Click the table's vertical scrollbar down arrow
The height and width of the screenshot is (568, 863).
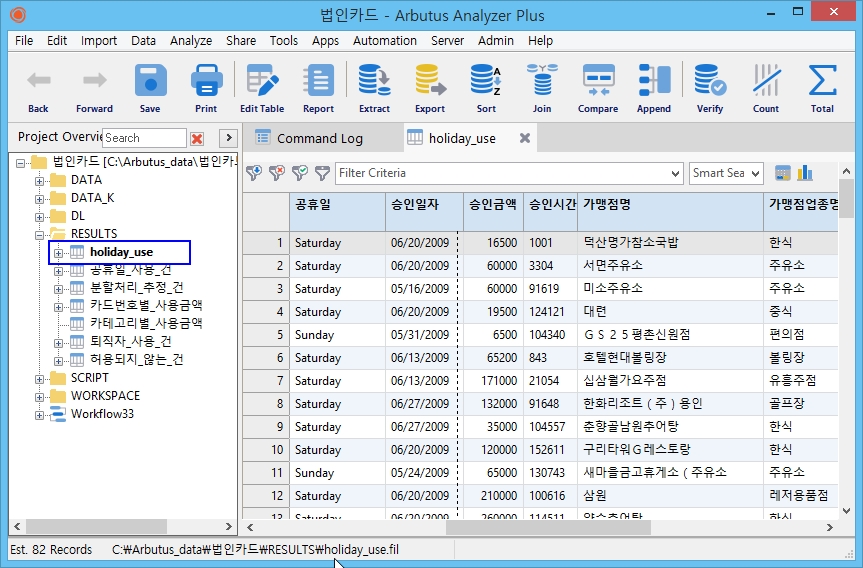(846, 511)
